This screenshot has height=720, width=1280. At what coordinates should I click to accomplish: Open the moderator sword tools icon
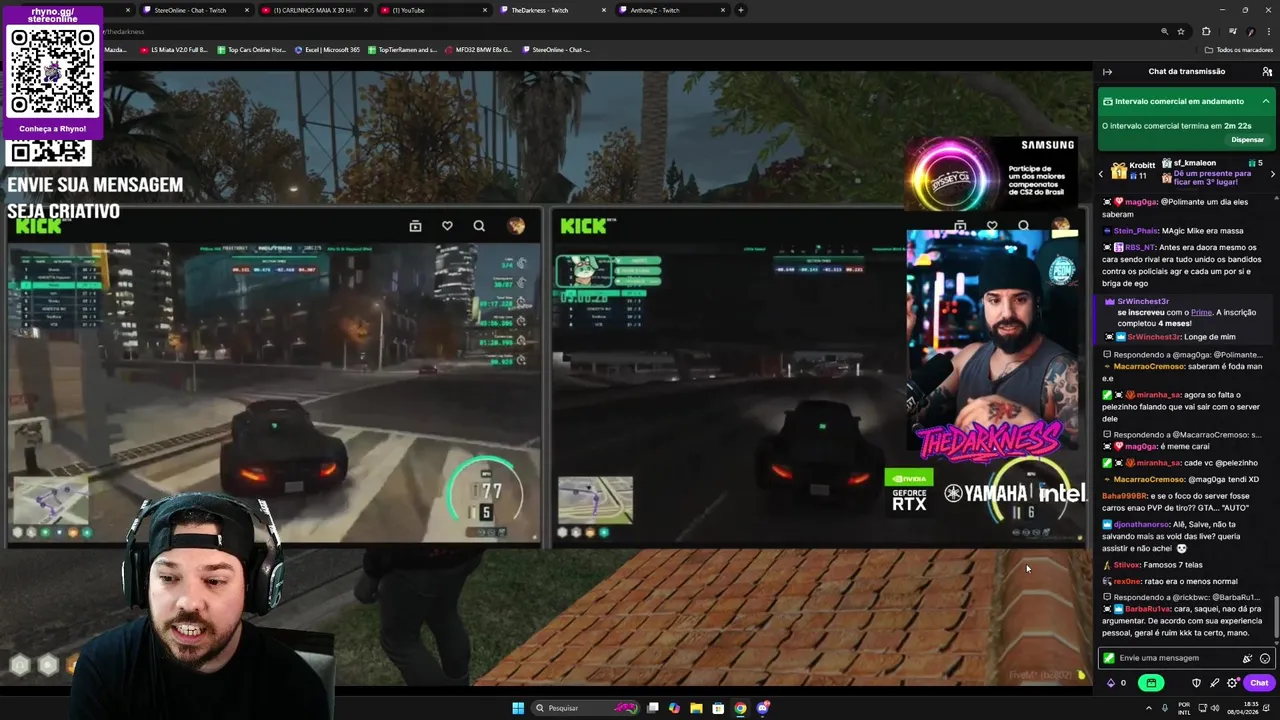[x=1214, y=683]
